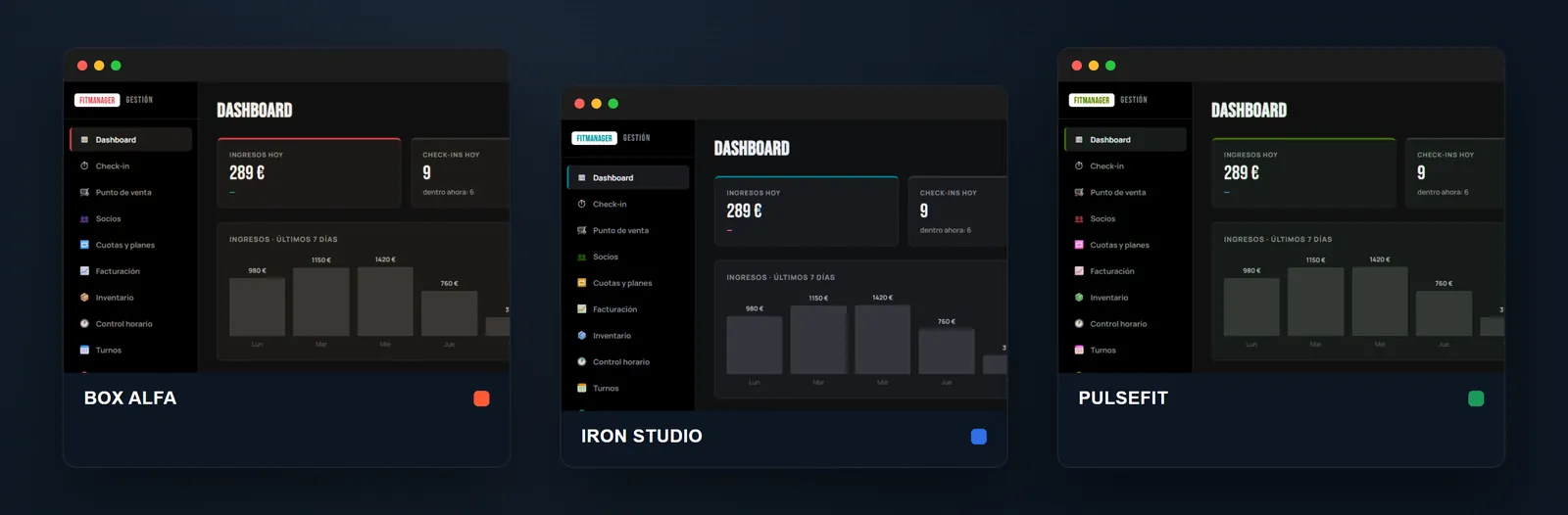The height and width of the screenshot is (515, 1568).
Task: Click the 1150 € bar in Box Alfa chart
Action: (321, 302)
